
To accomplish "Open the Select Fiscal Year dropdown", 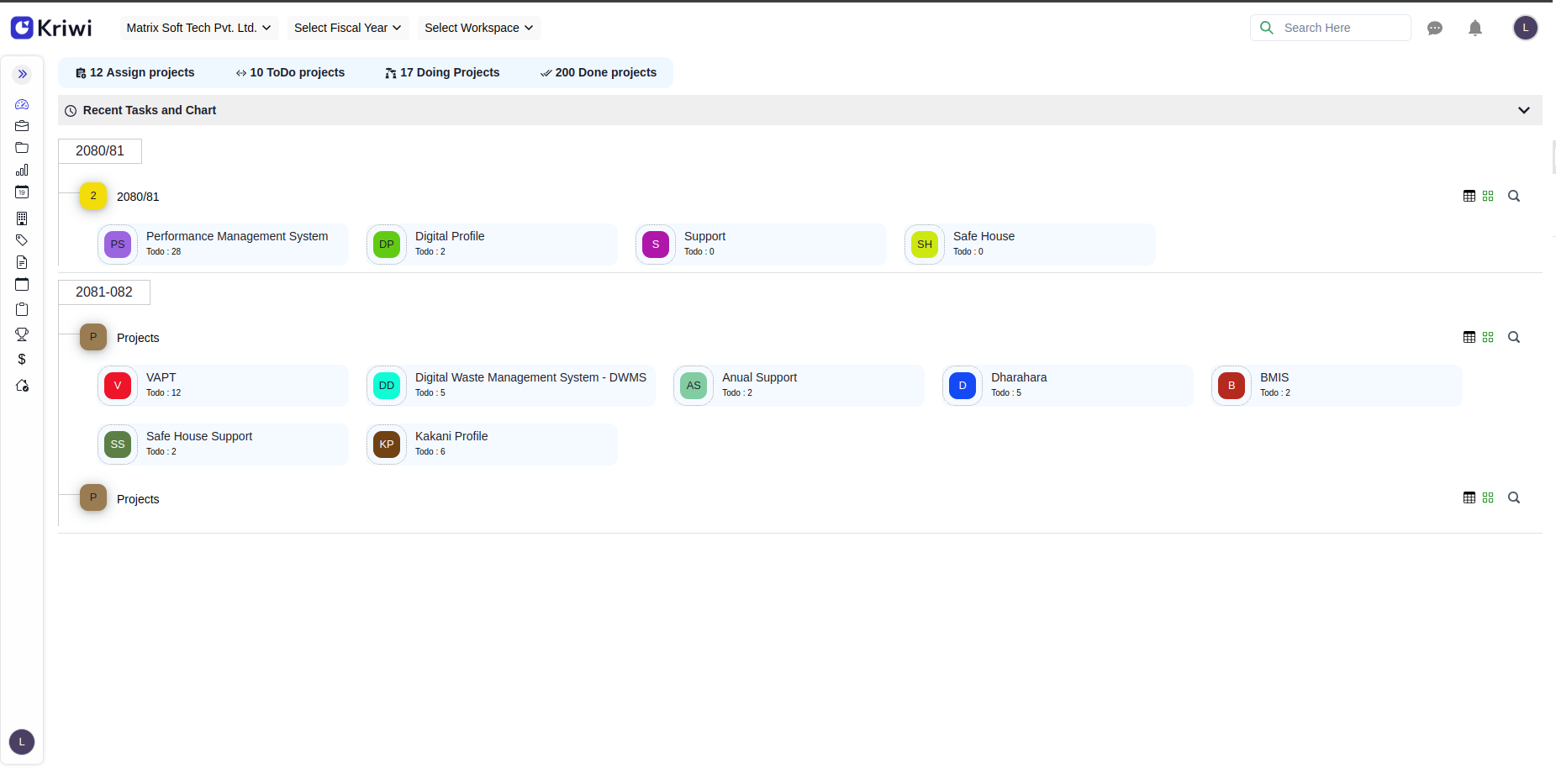I will click(347, 28).
